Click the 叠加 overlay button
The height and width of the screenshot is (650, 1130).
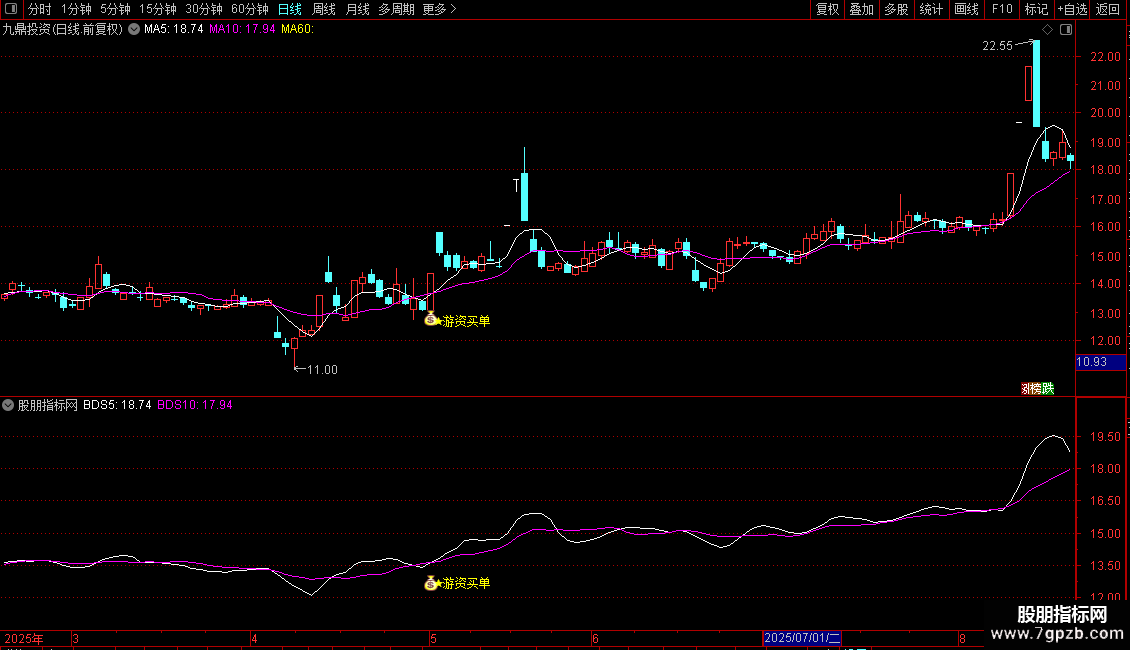pyautogui.click(x=861, y=9)
